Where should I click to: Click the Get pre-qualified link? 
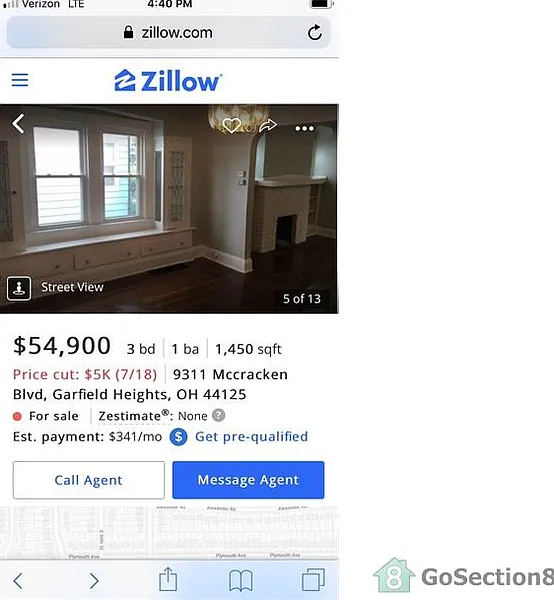coord(251,437)
